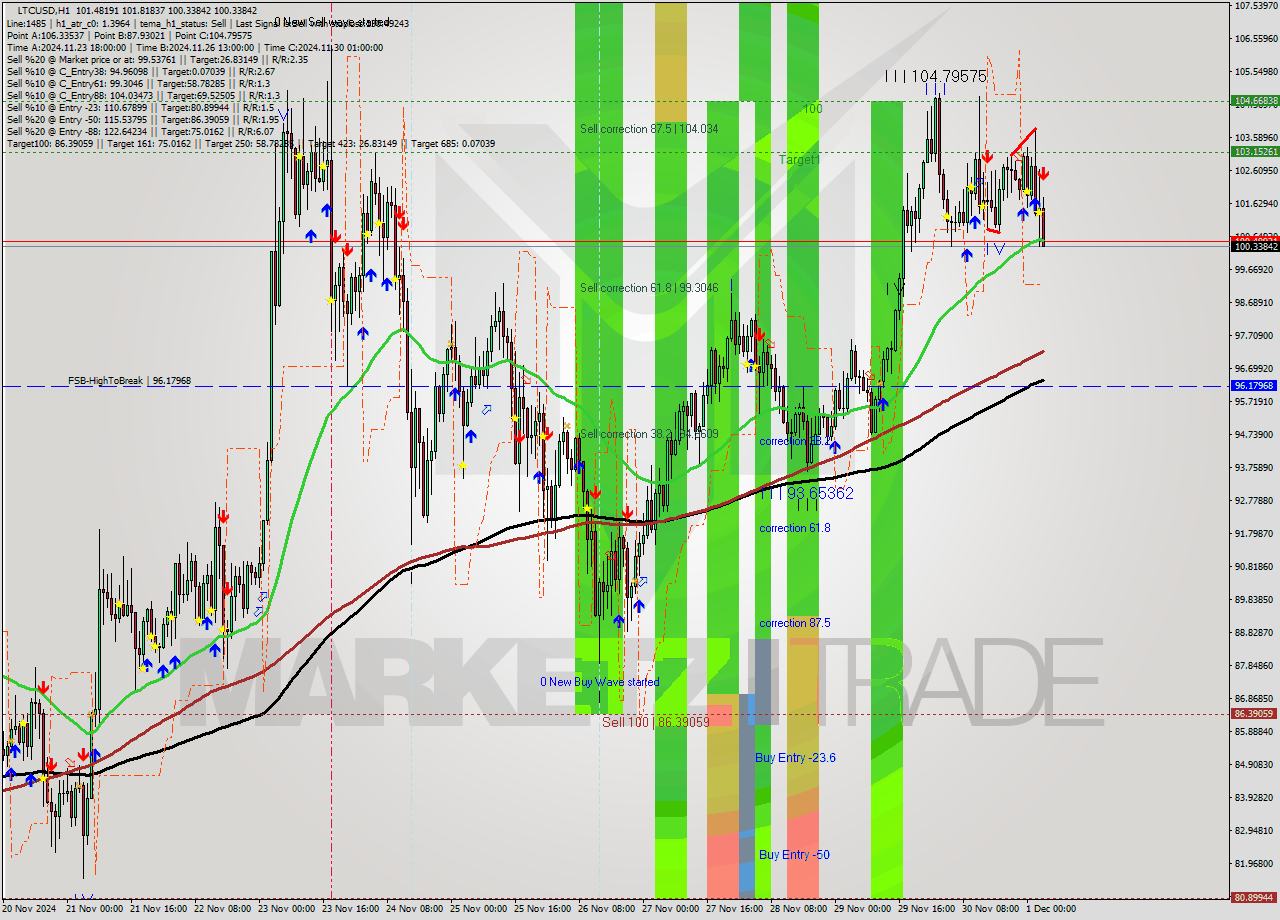The image size is (1280, 920).
Task: Select the 'FSB-HighToBreak | 96.17968' label
Action: [x=129, y=381]
